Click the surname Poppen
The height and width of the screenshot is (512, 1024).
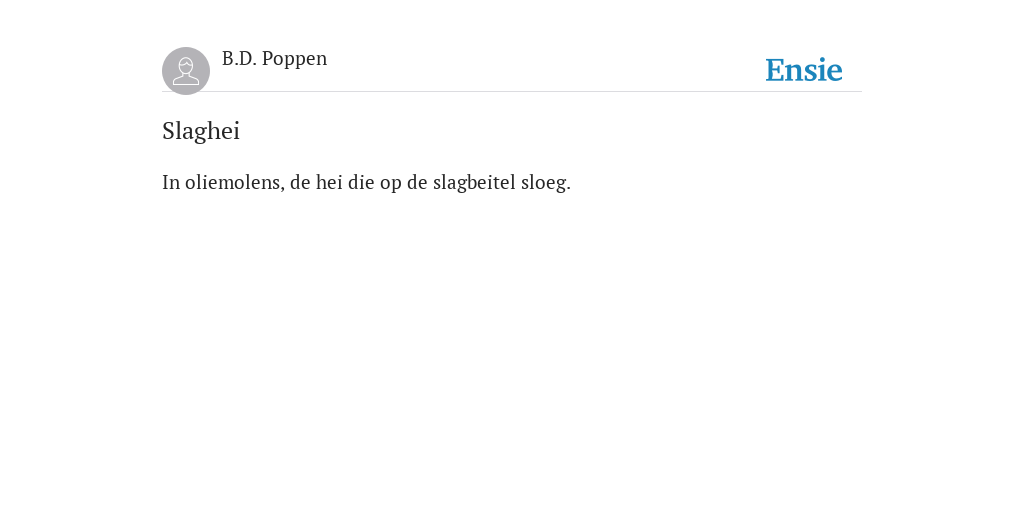pyautogui.click(x=295, y=59)
